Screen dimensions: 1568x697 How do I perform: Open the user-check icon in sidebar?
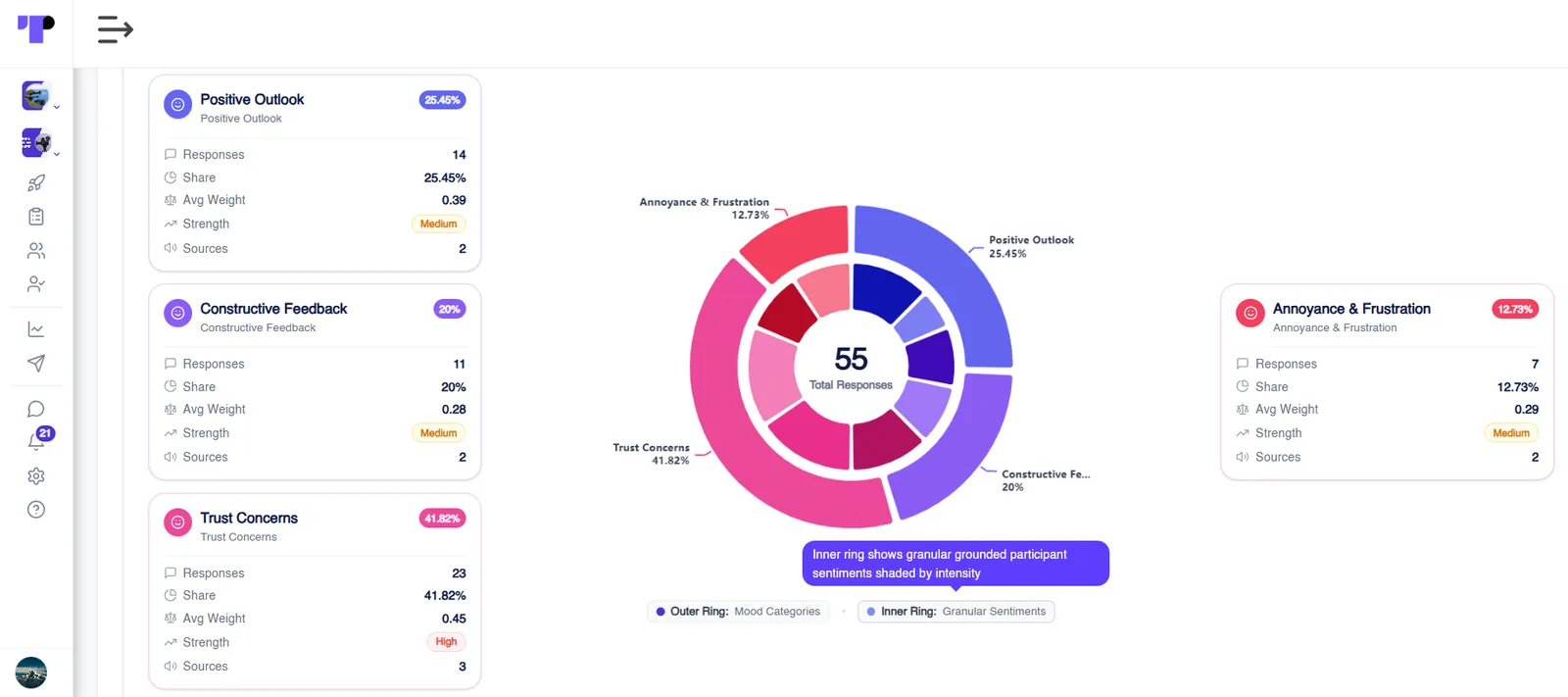pyautogui.click(x=36, y=284)
